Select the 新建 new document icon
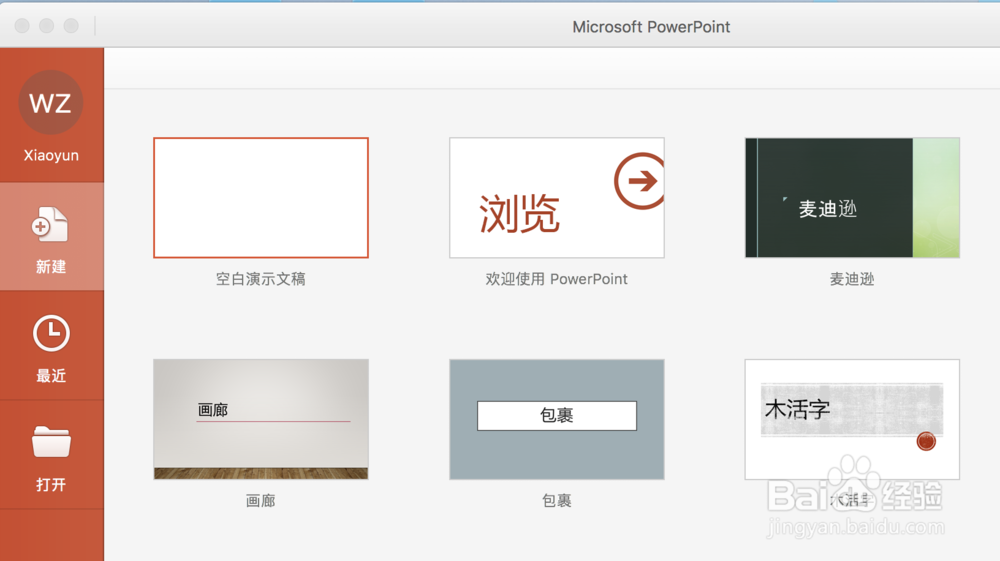1000x561 pixels. click(50, 224)
